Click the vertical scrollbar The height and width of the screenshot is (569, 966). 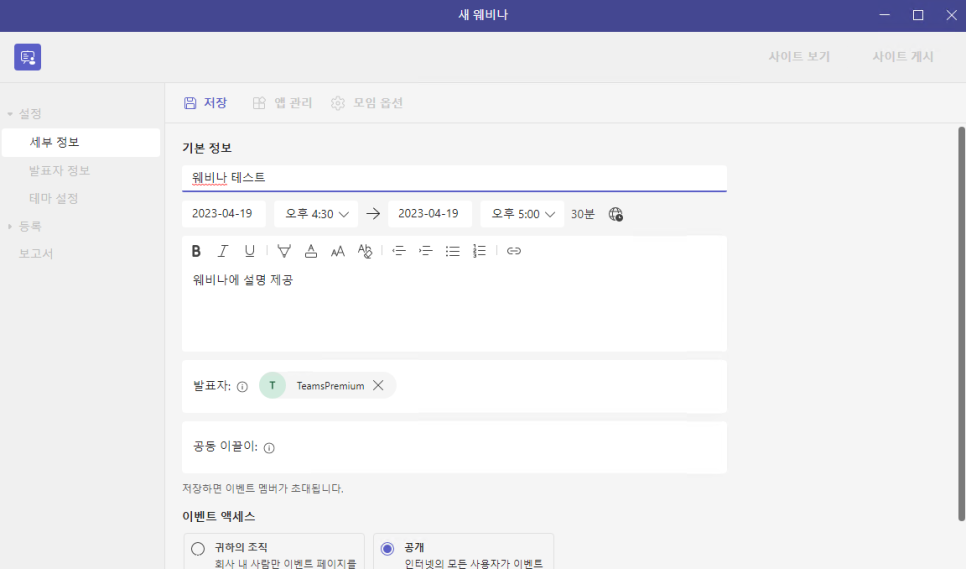pos(961,324)
